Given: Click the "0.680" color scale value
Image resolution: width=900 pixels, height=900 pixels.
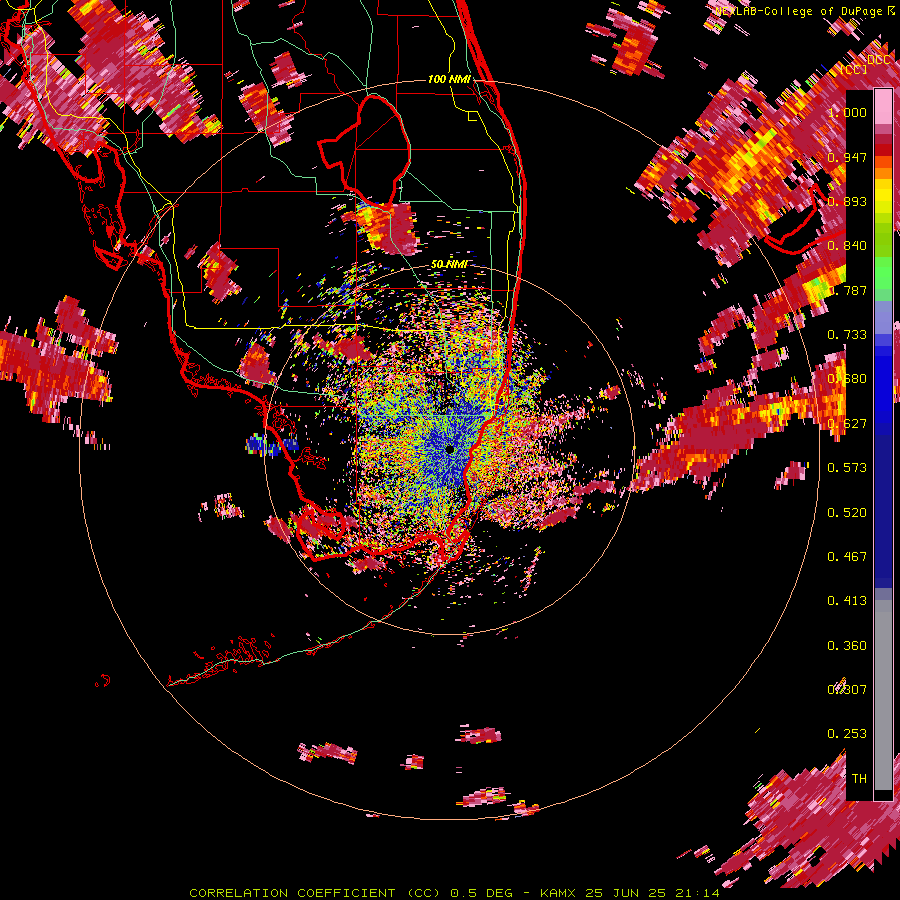Looking at the screenshot, I should click(847, 378).
